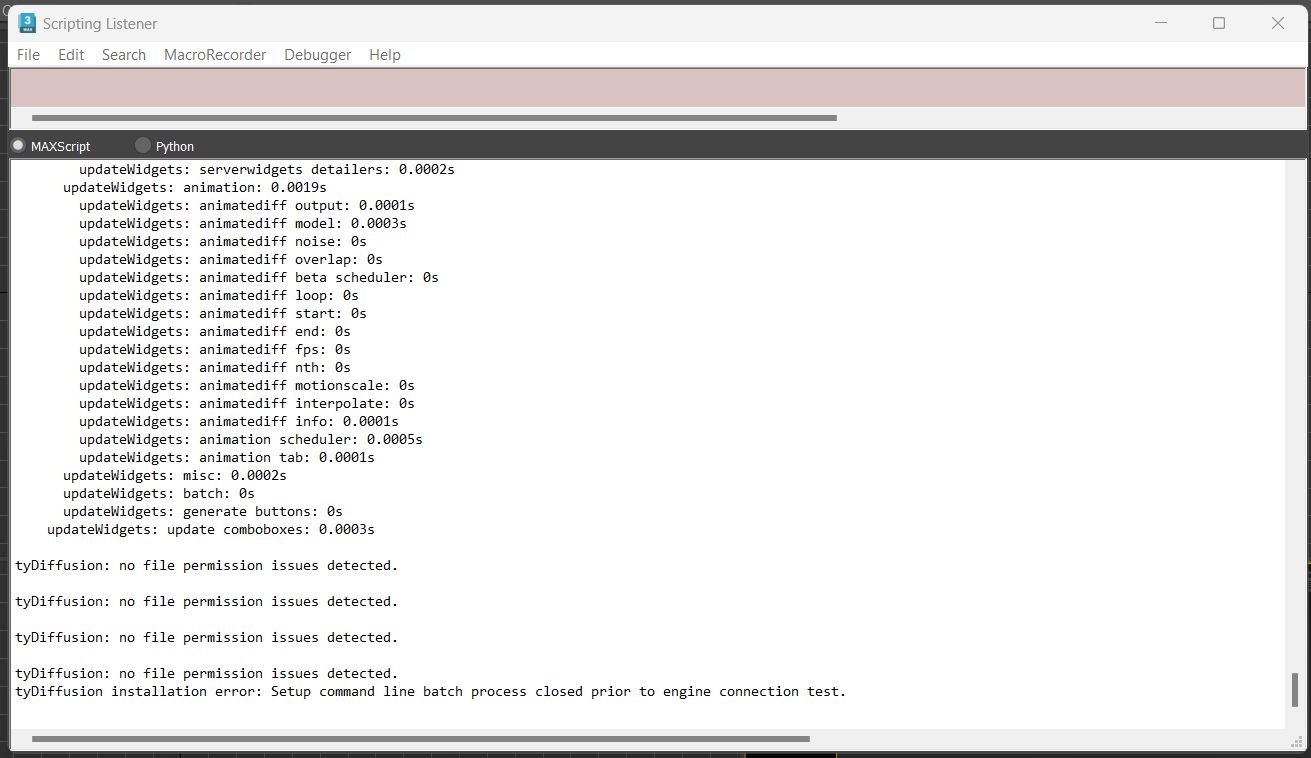
Task: Click the 'animatediff motionscale: 0s' line
Action: [247, 386]
